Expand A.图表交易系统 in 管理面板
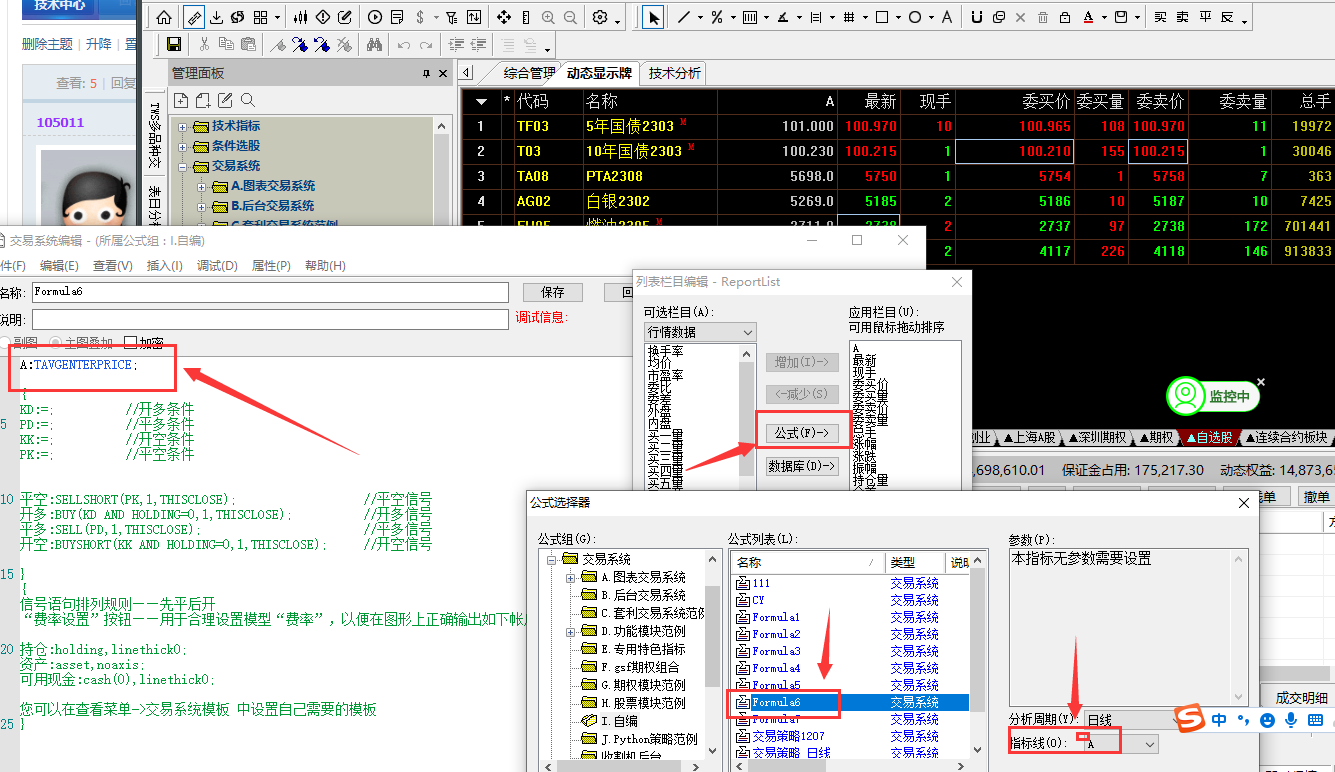Image resolution: width=1335 pixels, height=772 pixels. click(x=202, y=187)
